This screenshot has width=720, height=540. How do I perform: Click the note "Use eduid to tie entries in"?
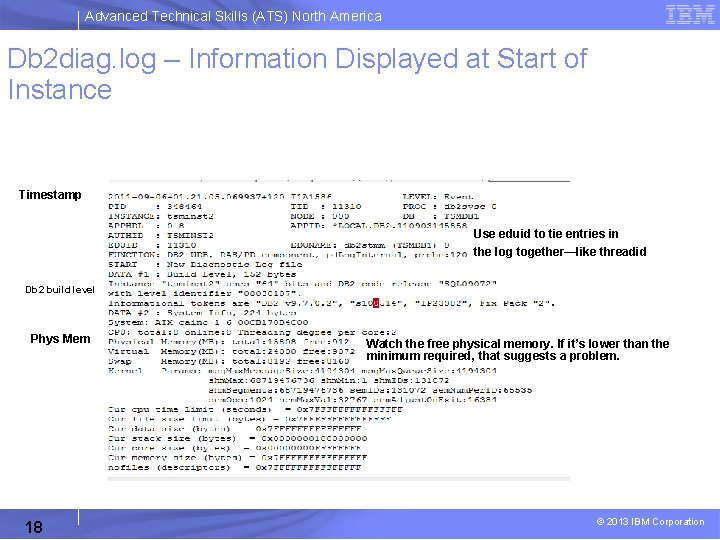pos(546,234)
